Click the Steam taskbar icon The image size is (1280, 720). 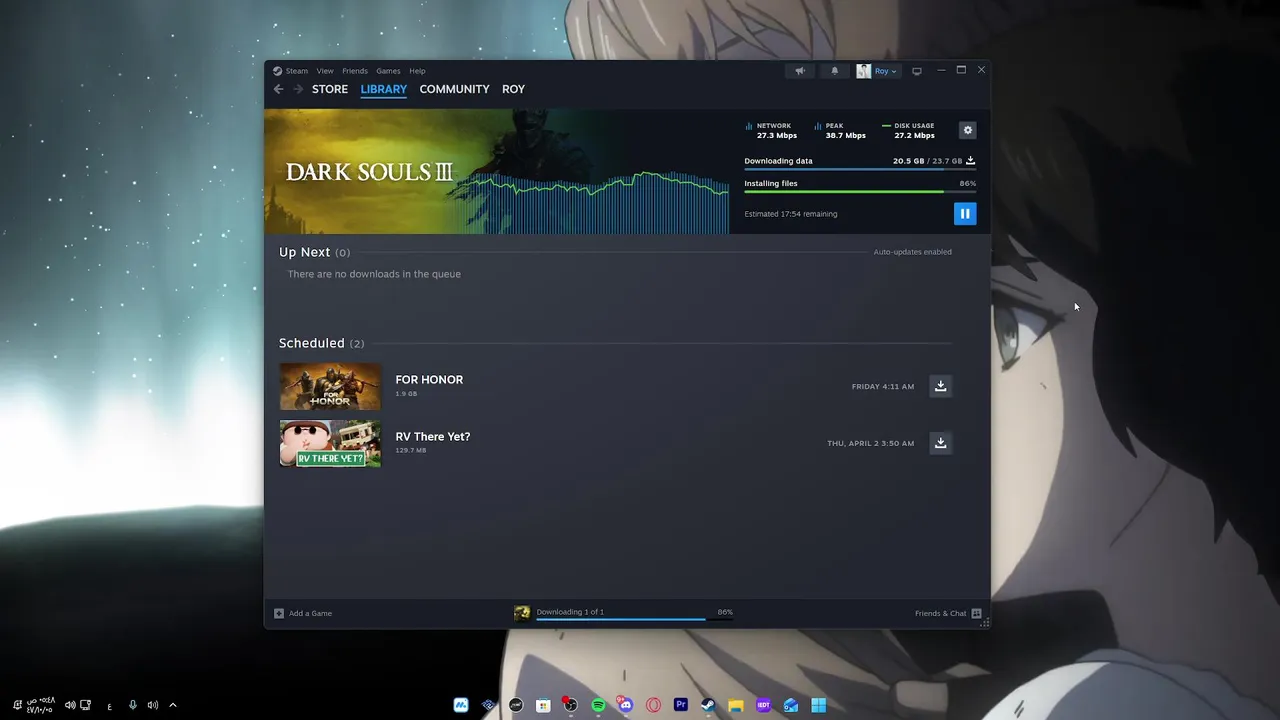(x=708, y=705)
